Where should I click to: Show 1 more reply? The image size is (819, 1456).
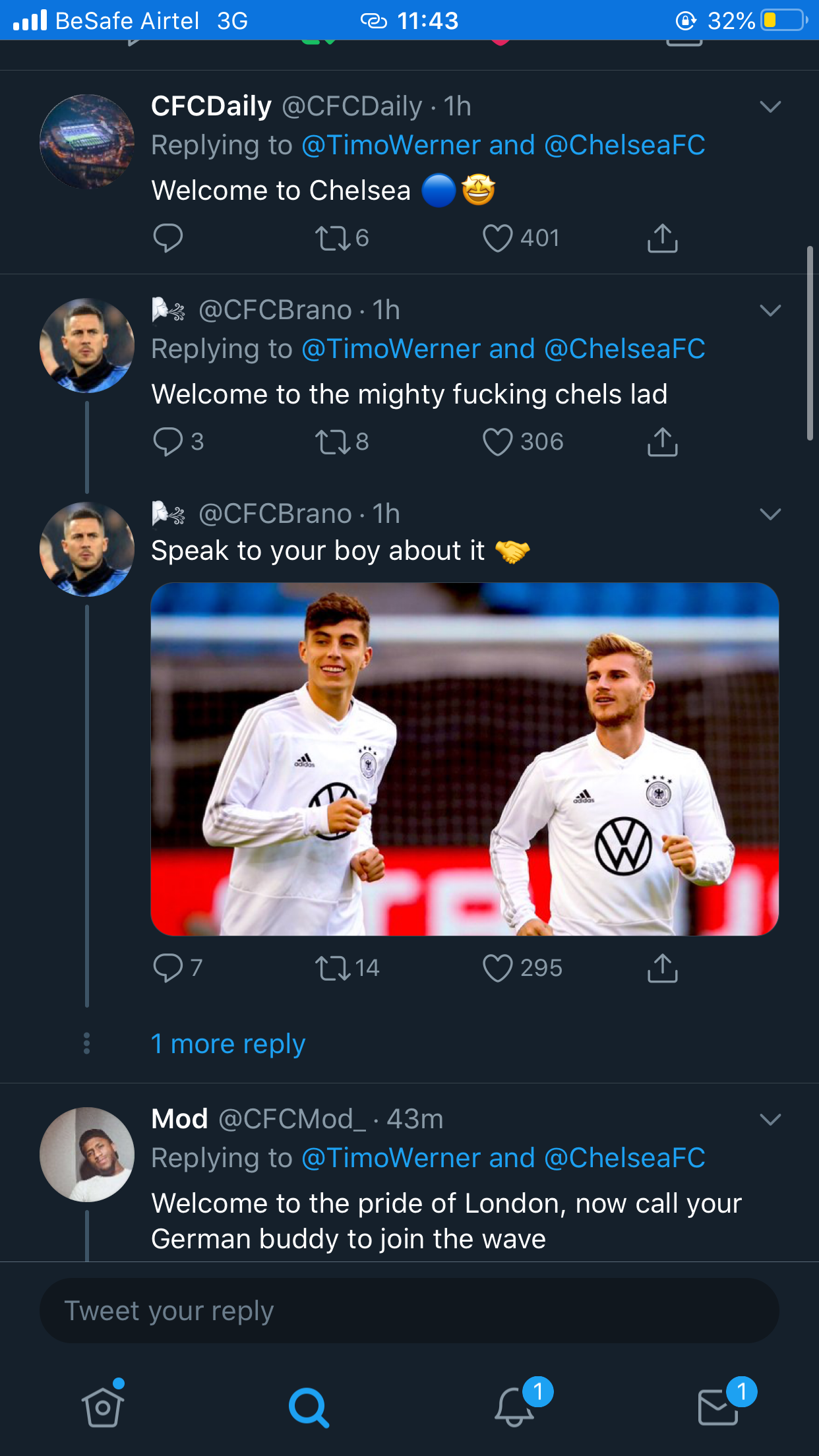228,1044
